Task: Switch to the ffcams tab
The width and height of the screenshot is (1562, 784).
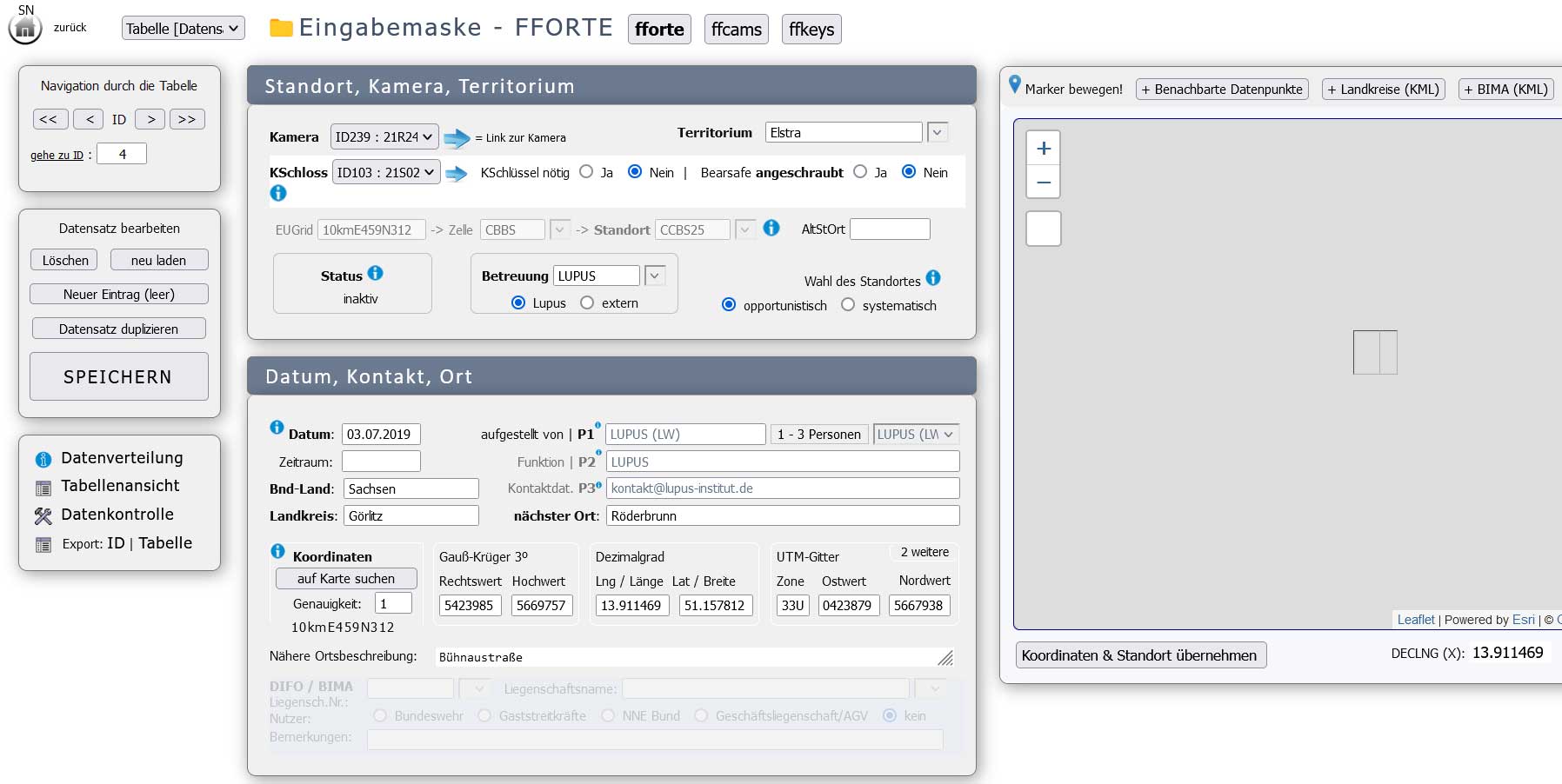Action: tap(736, 30)
